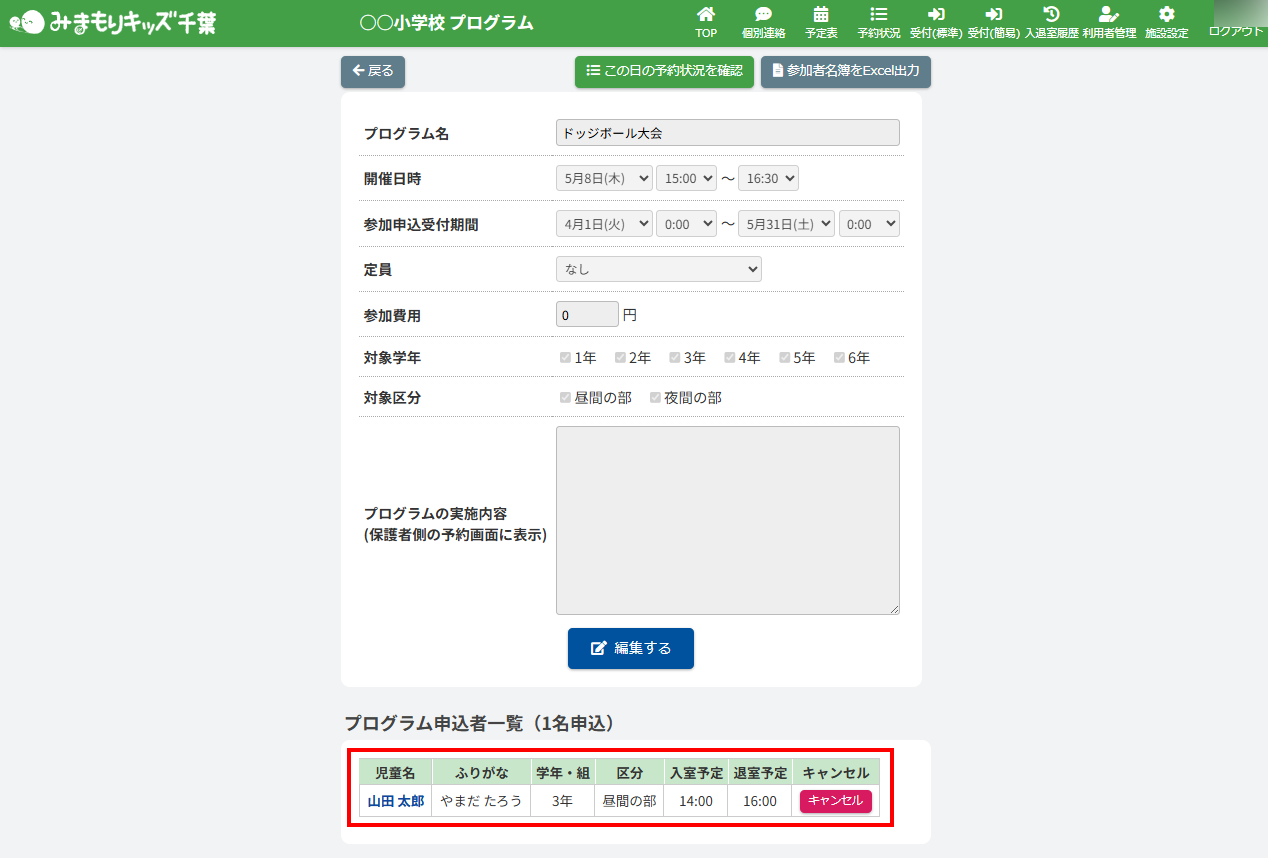Open the 施設設定 gear icon

(1166, 15)
